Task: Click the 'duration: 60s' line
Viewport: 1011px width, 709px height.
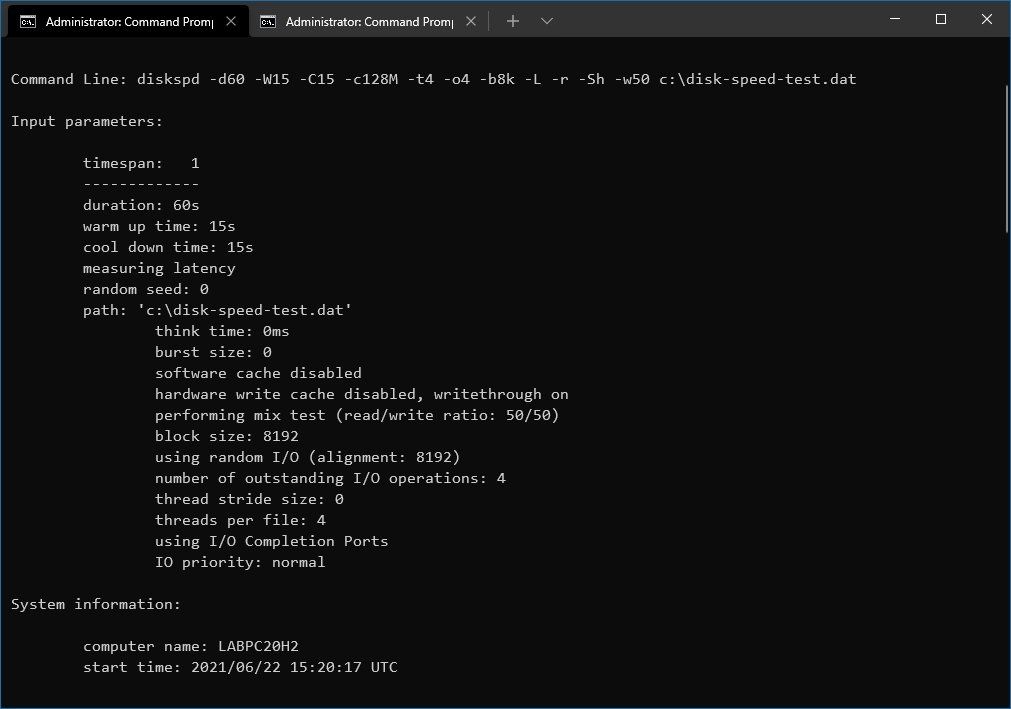Action: point(140,205)
